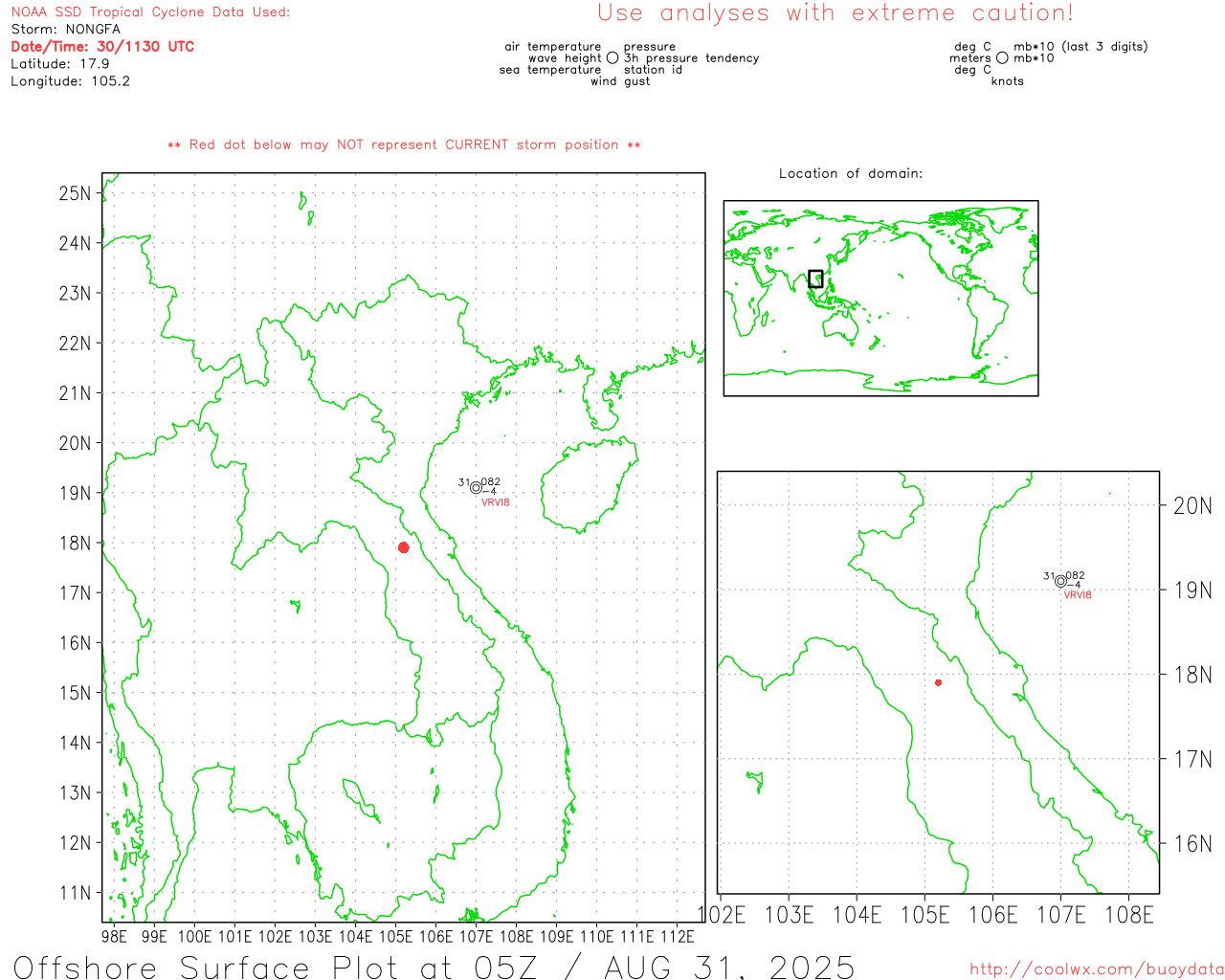Viewport: 1225px width, 980px height.
Task: Click the 112E longitude label on main map
Action: pos(678,936)
